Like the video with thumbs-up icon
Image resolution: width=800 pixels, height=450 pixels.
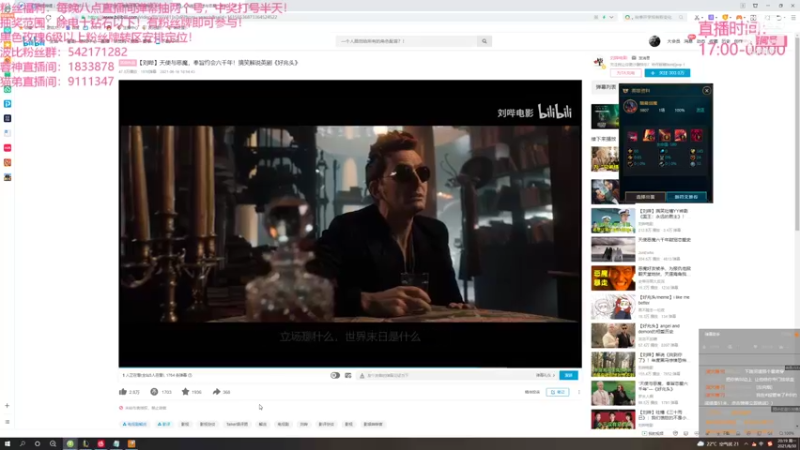(x=123, y=392)
